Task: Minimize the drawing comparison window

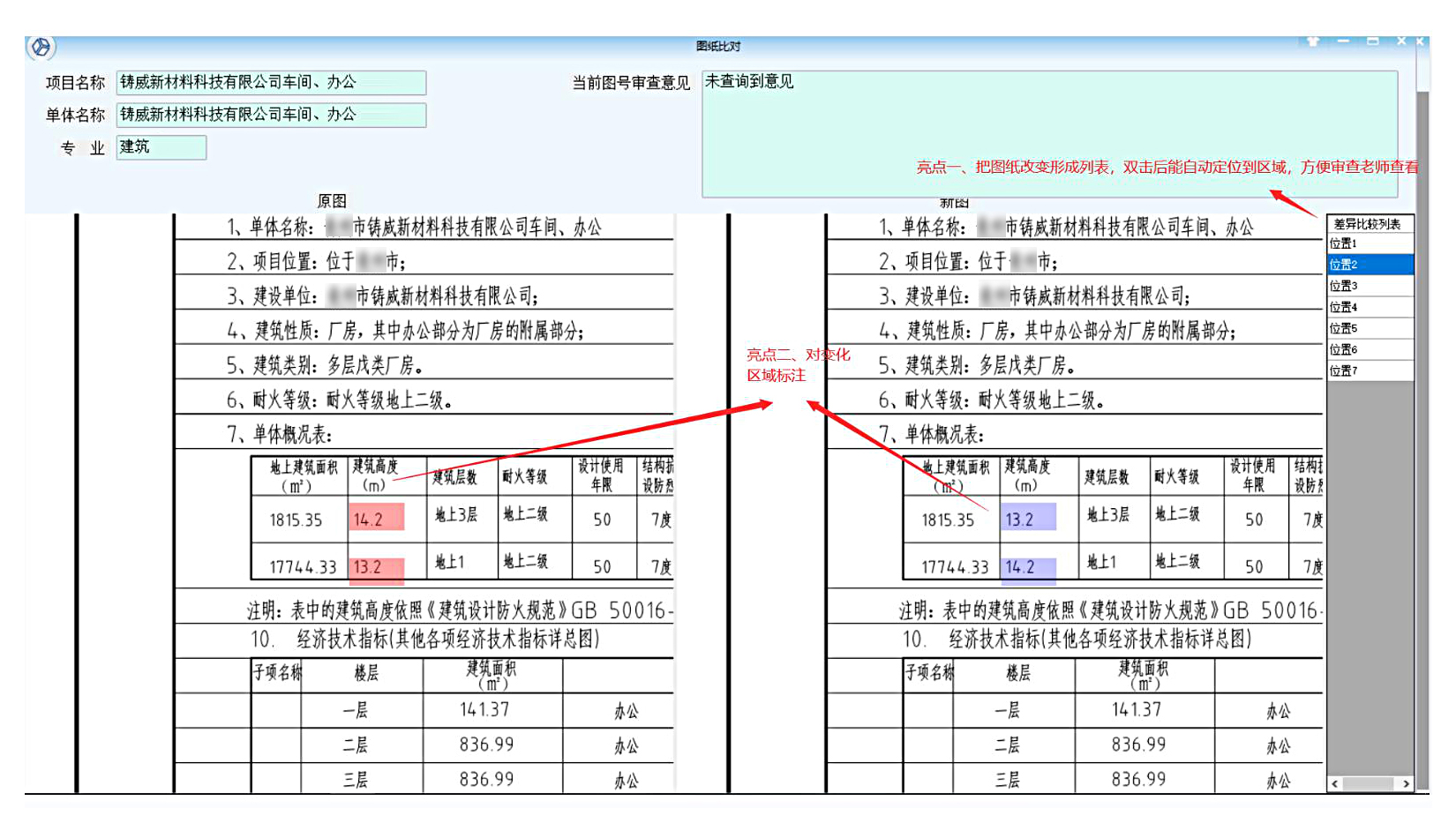Action: tap(1343, 41)
